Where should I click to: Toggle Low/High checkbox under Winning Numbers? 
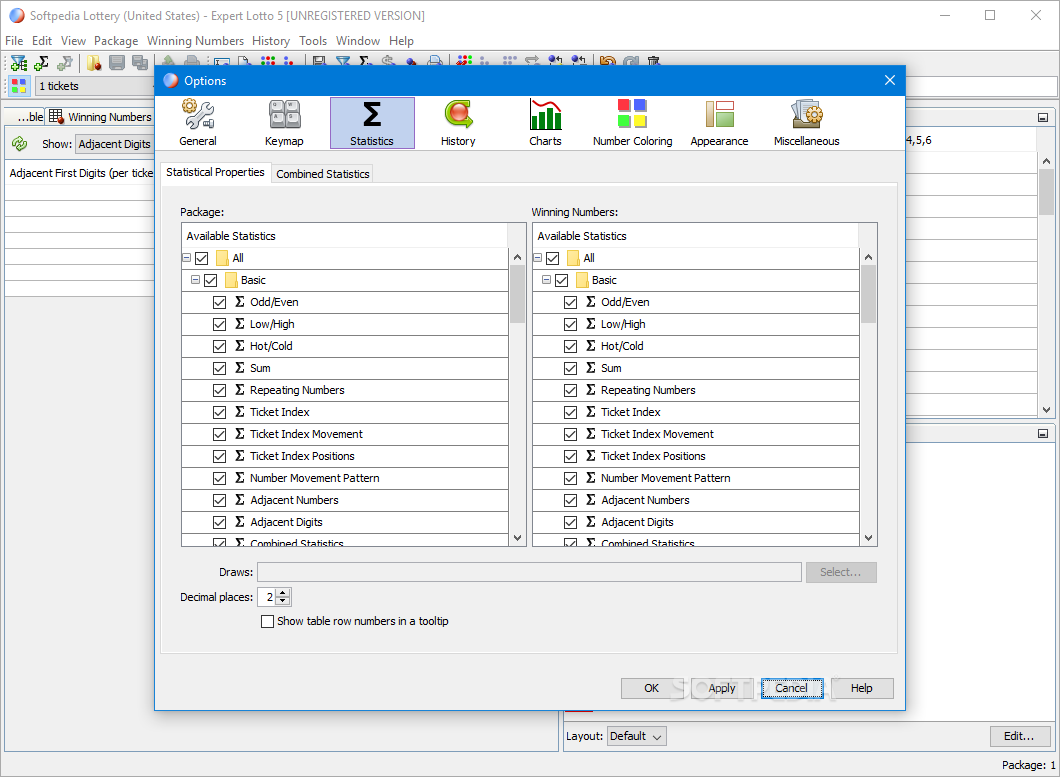click(x=571, y=325)
